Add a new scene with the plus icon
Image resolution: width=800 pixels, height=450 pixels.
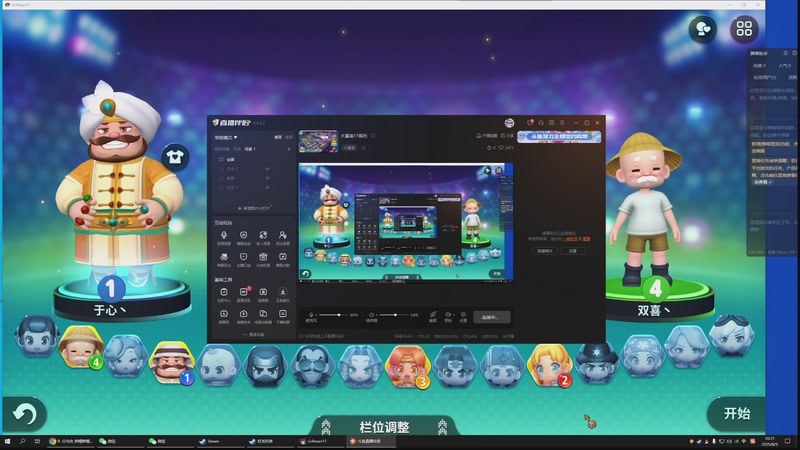(288, 149)
